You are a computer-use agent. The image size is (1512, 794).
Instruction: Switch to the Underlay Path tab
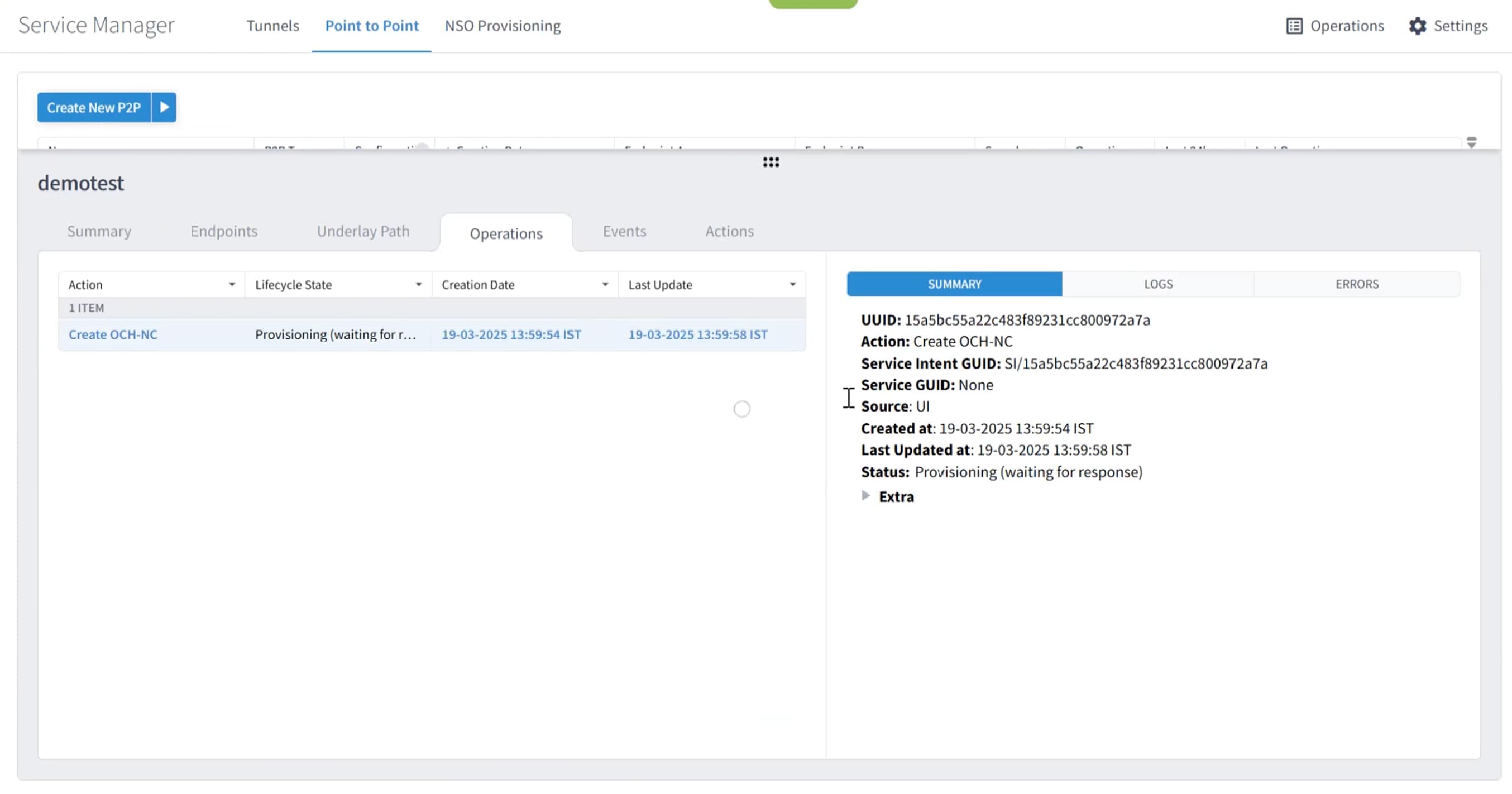coord(363,231)
